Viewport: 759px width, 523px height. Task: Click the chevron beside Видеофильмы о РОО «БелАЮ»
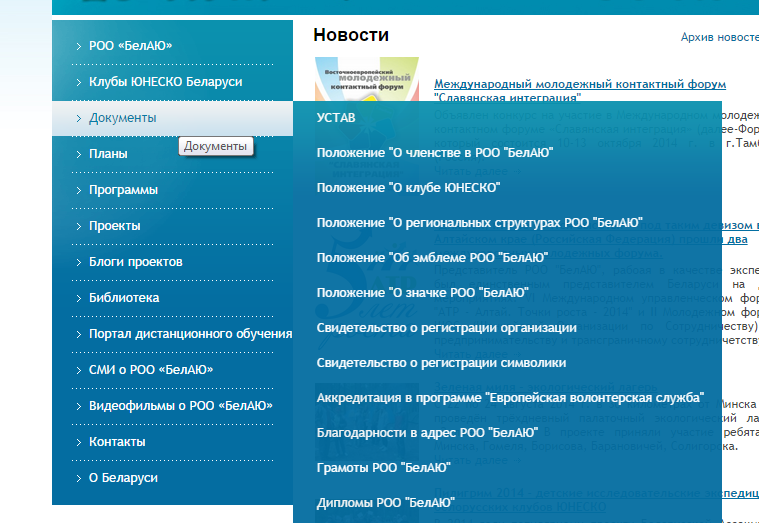[79, 406]
